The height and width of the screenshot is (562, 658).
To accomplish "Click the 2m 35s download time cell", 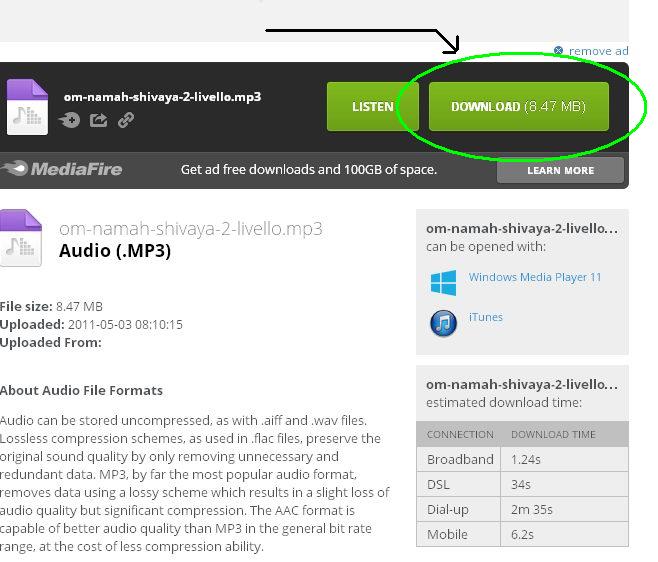I will click(565, 510).
